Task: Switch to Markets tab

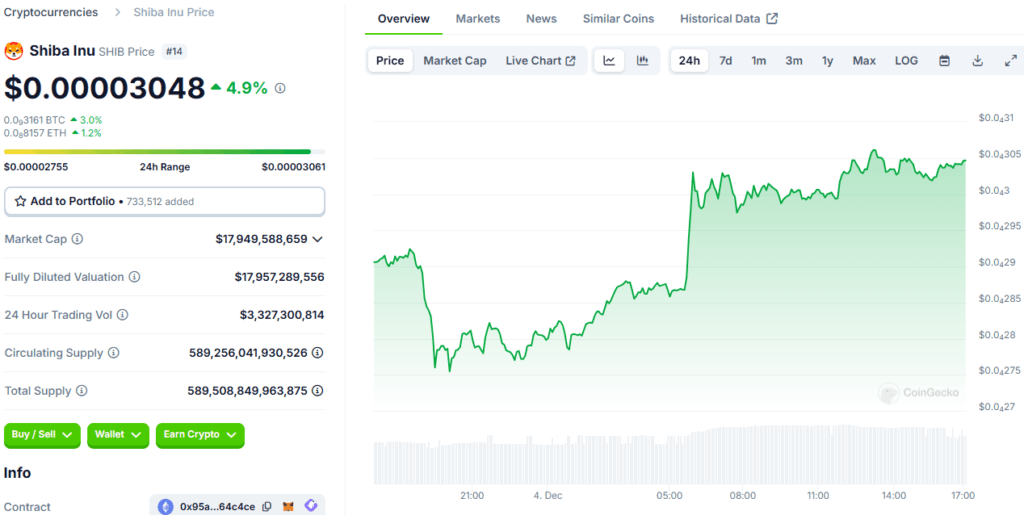Action: tap(478, 18)
